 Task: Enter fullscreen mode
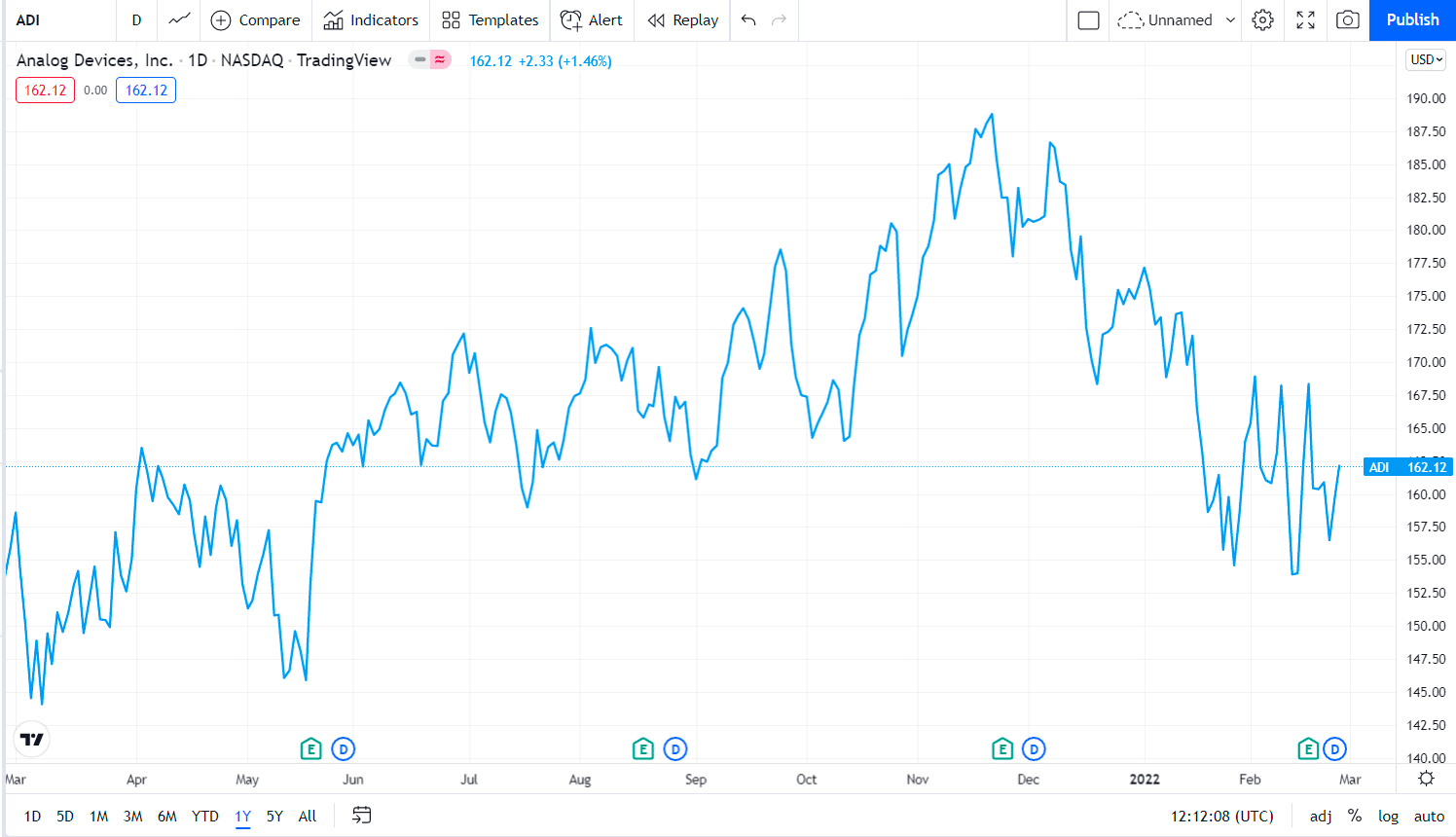click(1306, 20)
